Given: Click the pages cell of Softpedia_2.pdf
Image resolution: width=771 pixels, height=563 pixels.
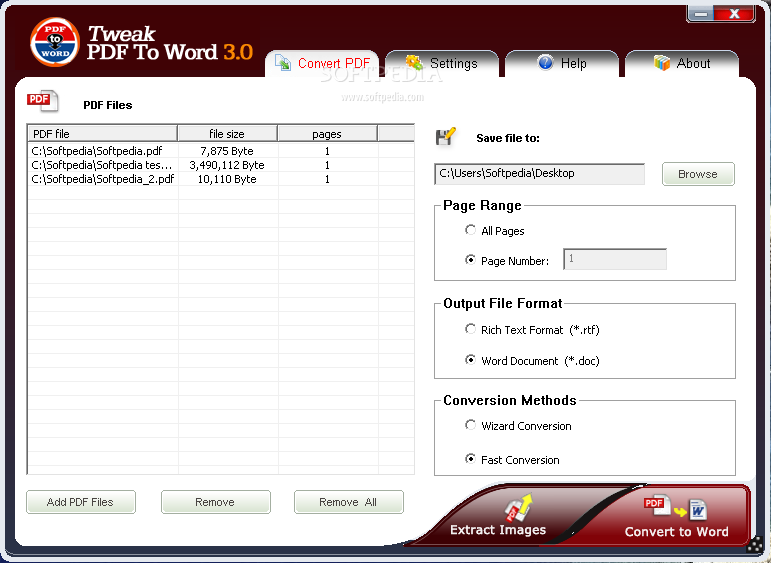Looking at the screenshot, I should [327, 179].
